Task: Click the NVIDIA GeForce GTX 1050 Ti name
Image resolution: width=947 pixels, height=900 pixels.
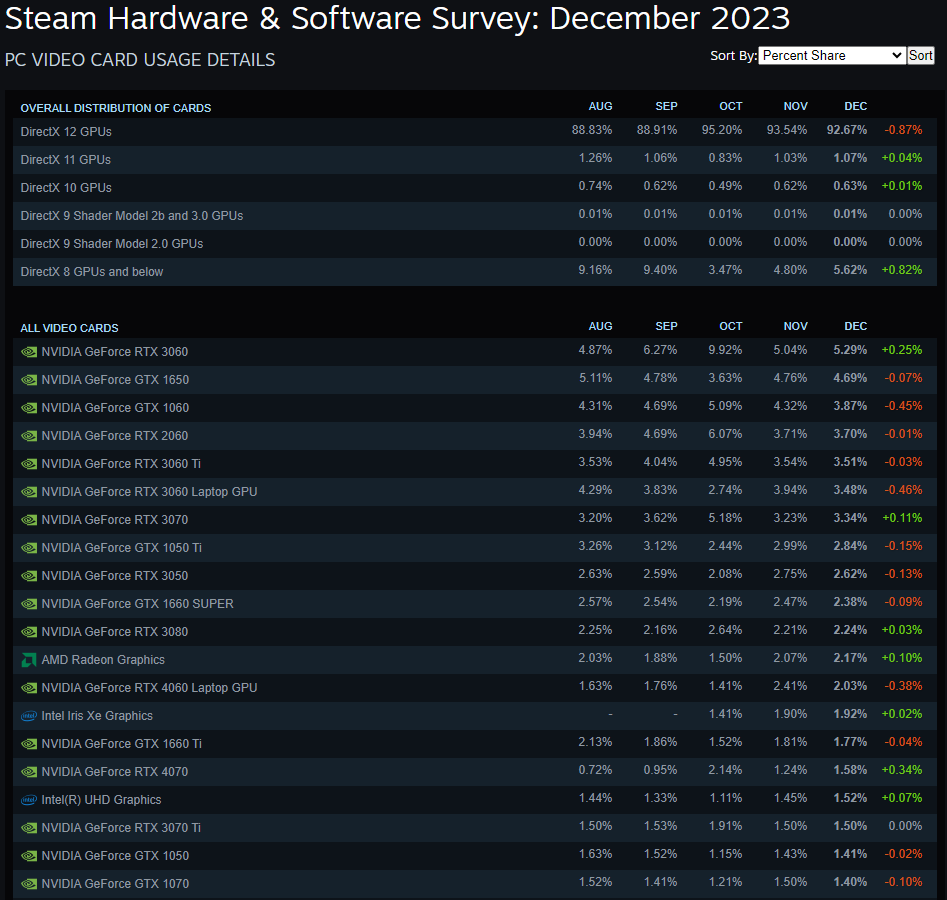Action: (122, 548)
